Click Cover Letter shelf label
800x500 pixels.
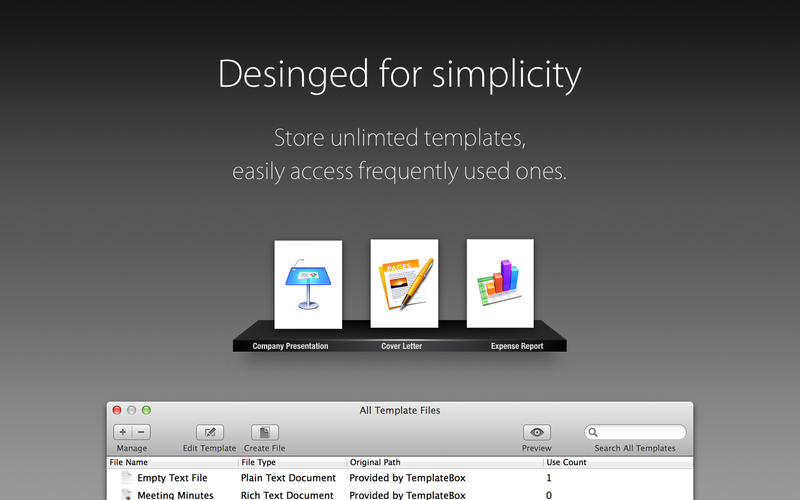402,346
